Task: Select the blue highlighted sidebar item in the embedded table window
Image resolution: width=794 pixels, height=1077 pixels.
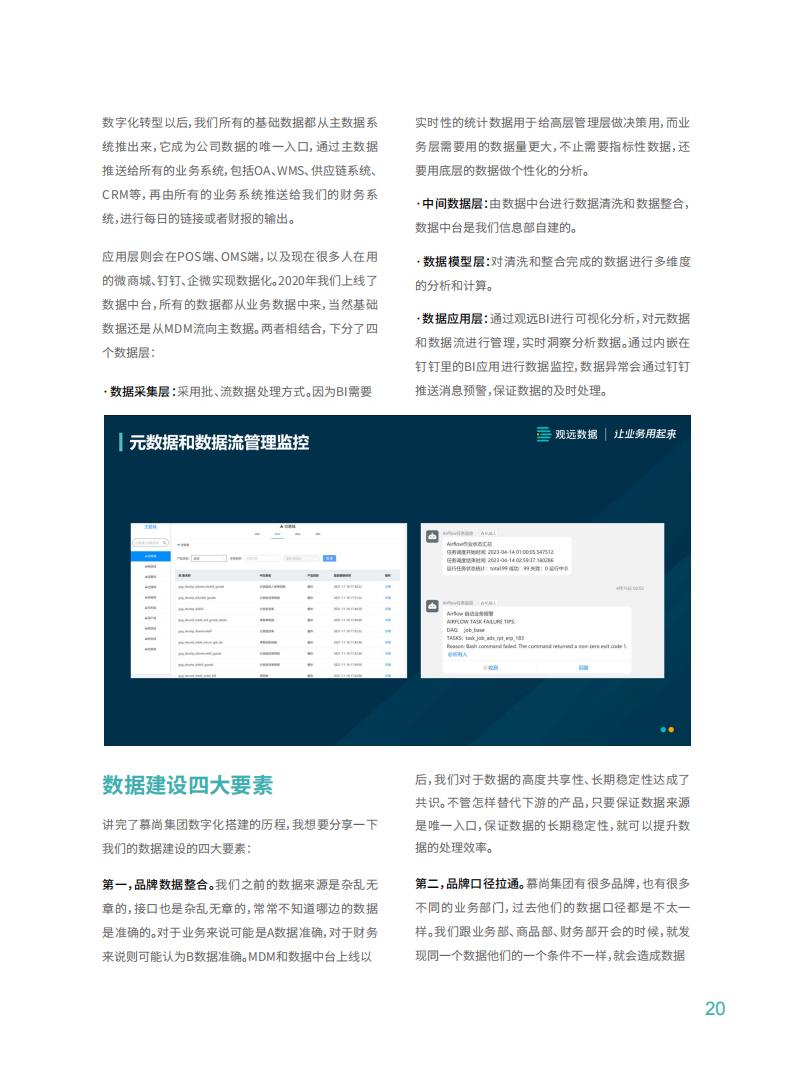Action: pos(150,556)
